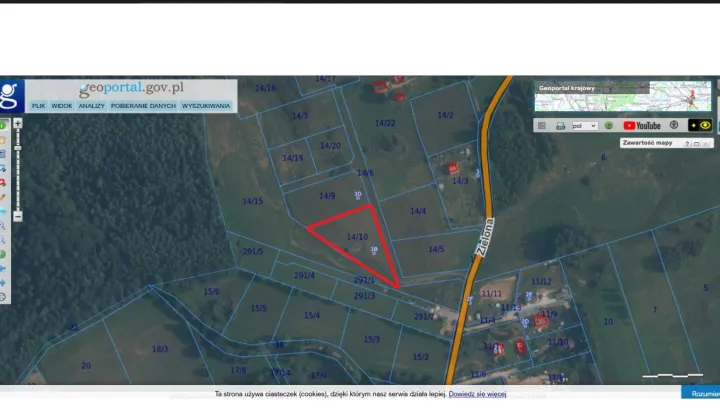The width and height of the screenshot is (720, 420).
Task: Click parcel label 14/2
Action: click(445, 115)
